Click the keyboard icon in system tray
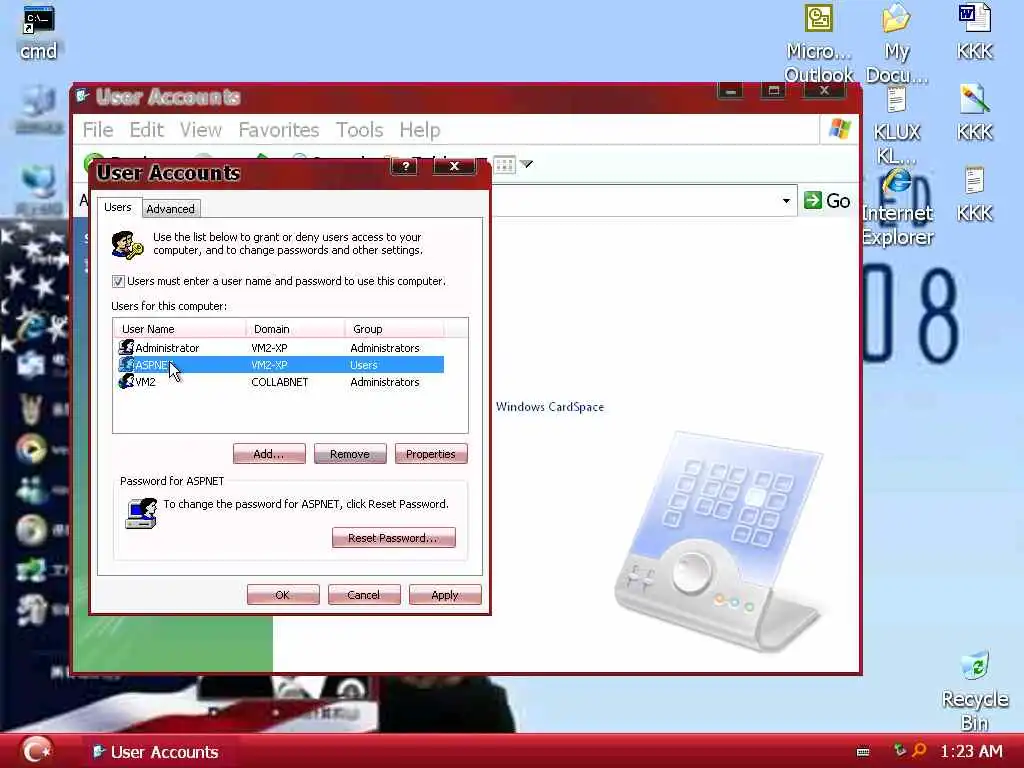The width and height of the screenshot is (1024, 768). click(863, 752)
